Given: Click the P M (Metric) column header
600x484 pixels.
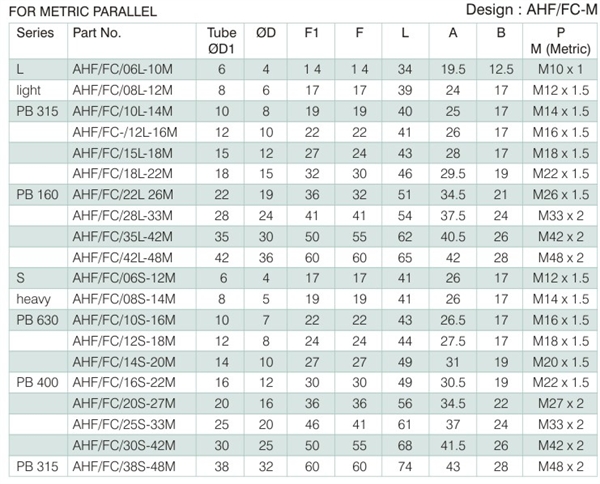Looking at the screenshot, I should click(561, 41).
